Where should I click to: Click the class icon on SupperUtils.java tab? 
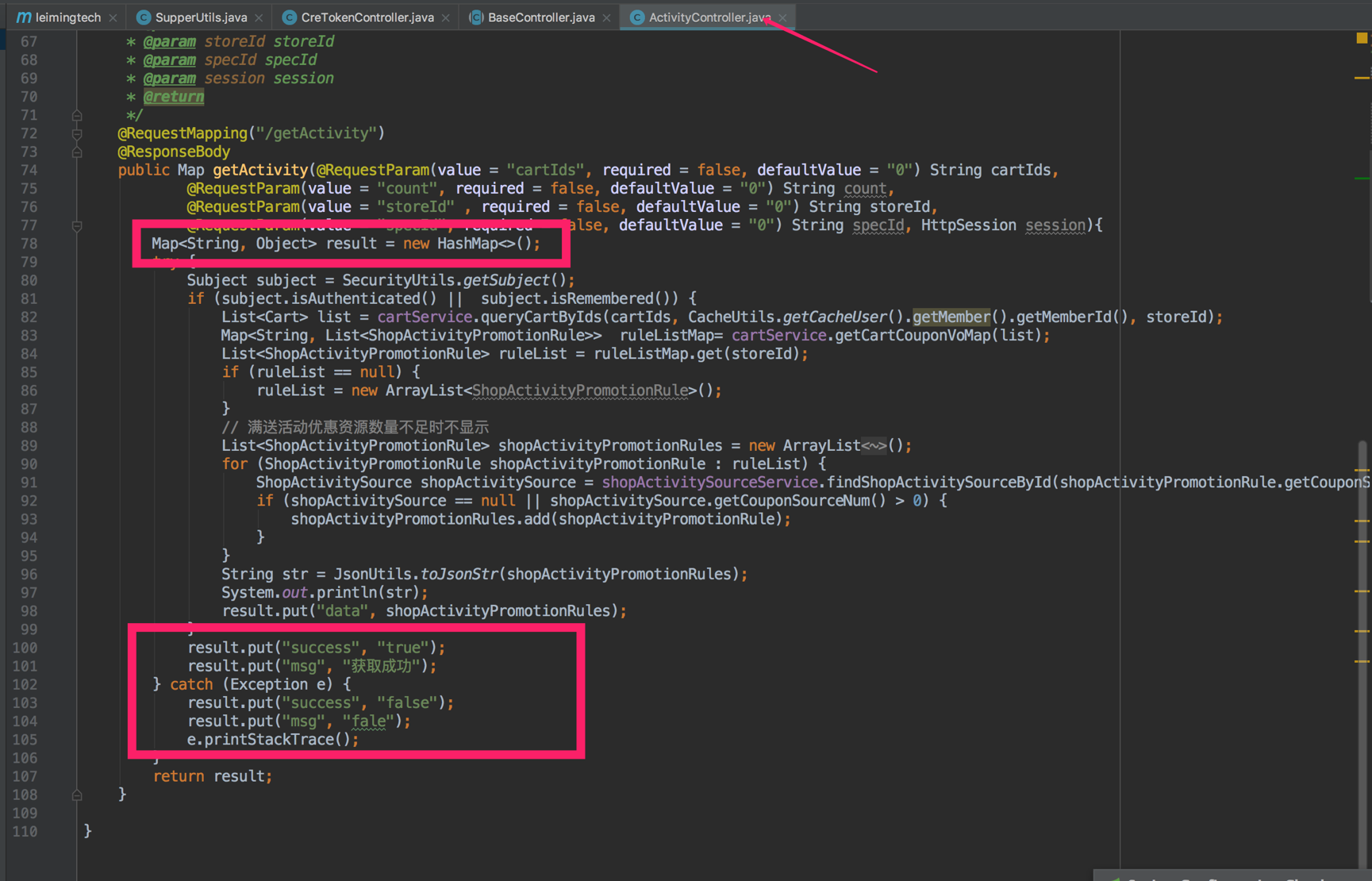coord(143,17)
